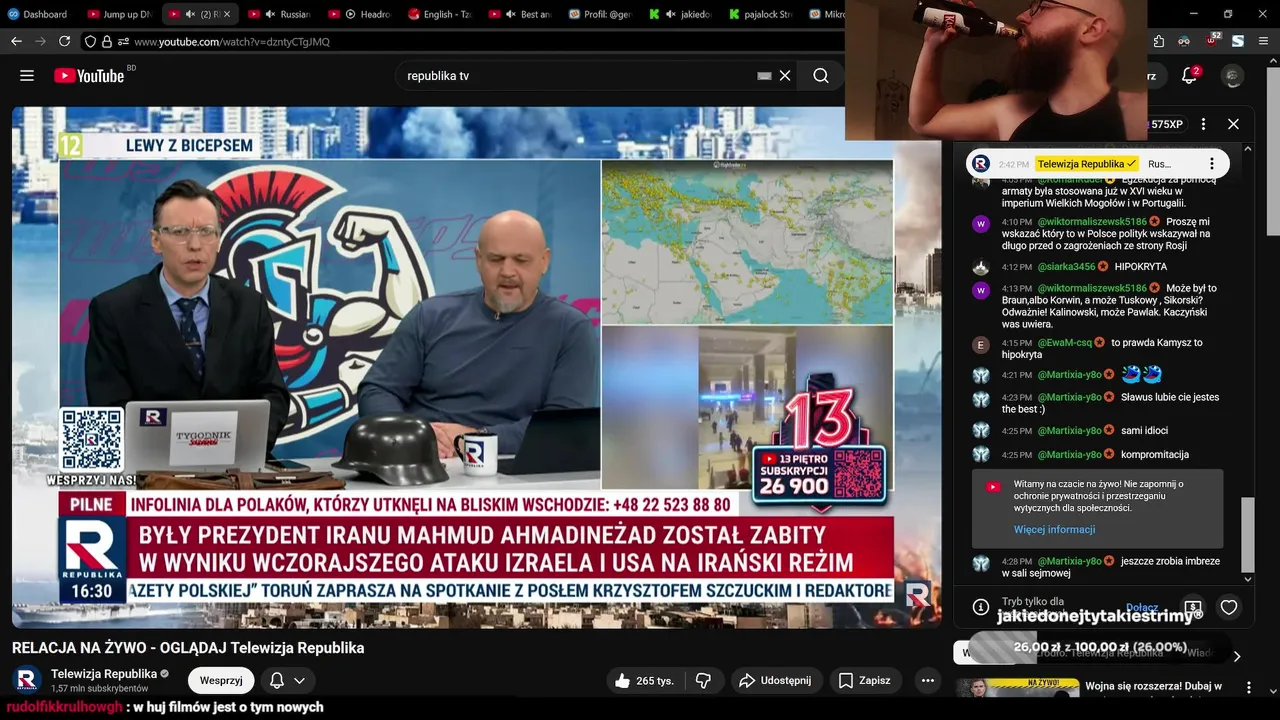Go to YouTube home via logo
Image resolution: width=1280 pixels, height=720 pixels.
[x=89, y=76]
